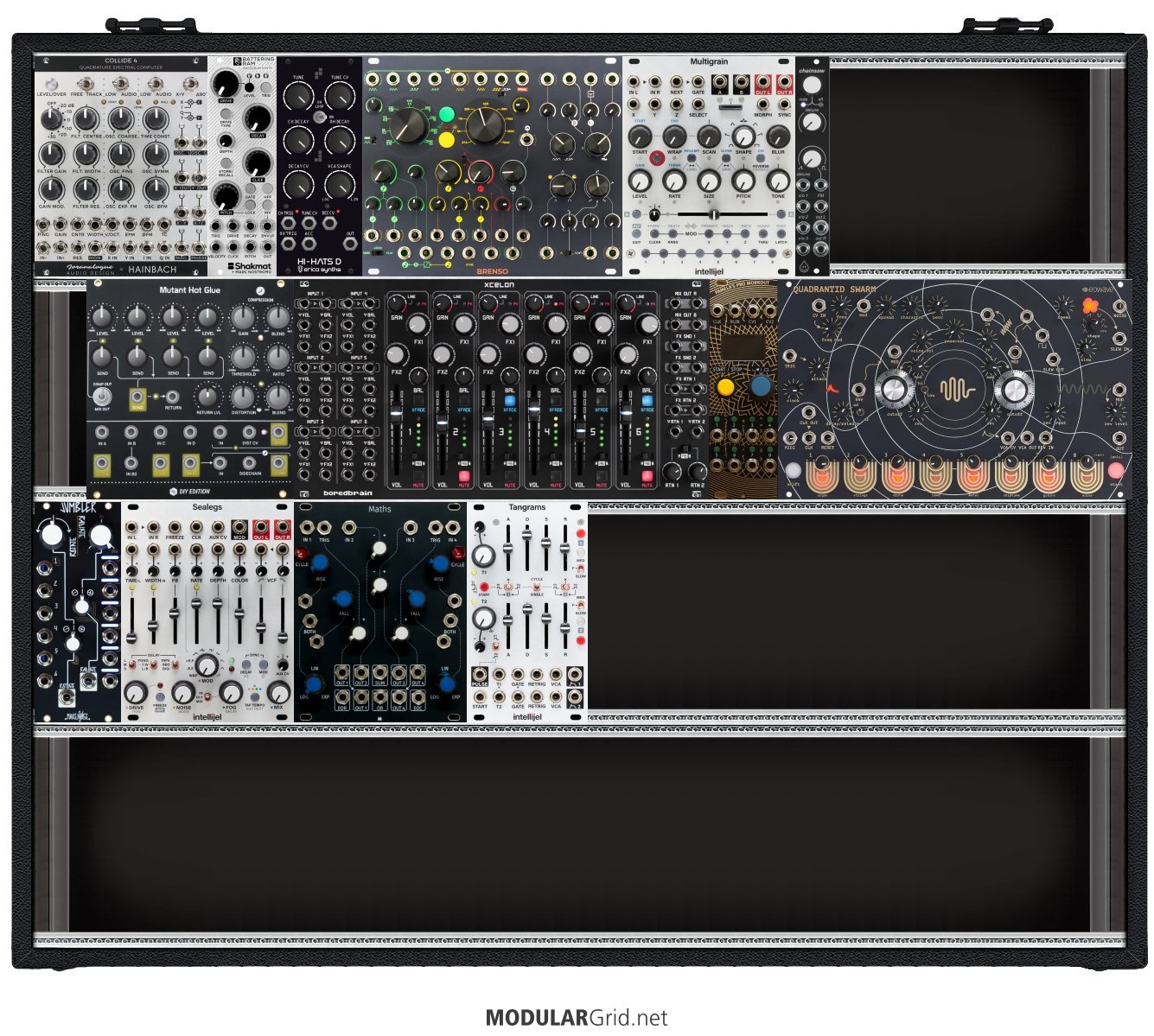Screen dimensions: 1154x1036
Task: Click the blue encoder on Pamela's Pro Workout
Action: (x=761, y=386)
